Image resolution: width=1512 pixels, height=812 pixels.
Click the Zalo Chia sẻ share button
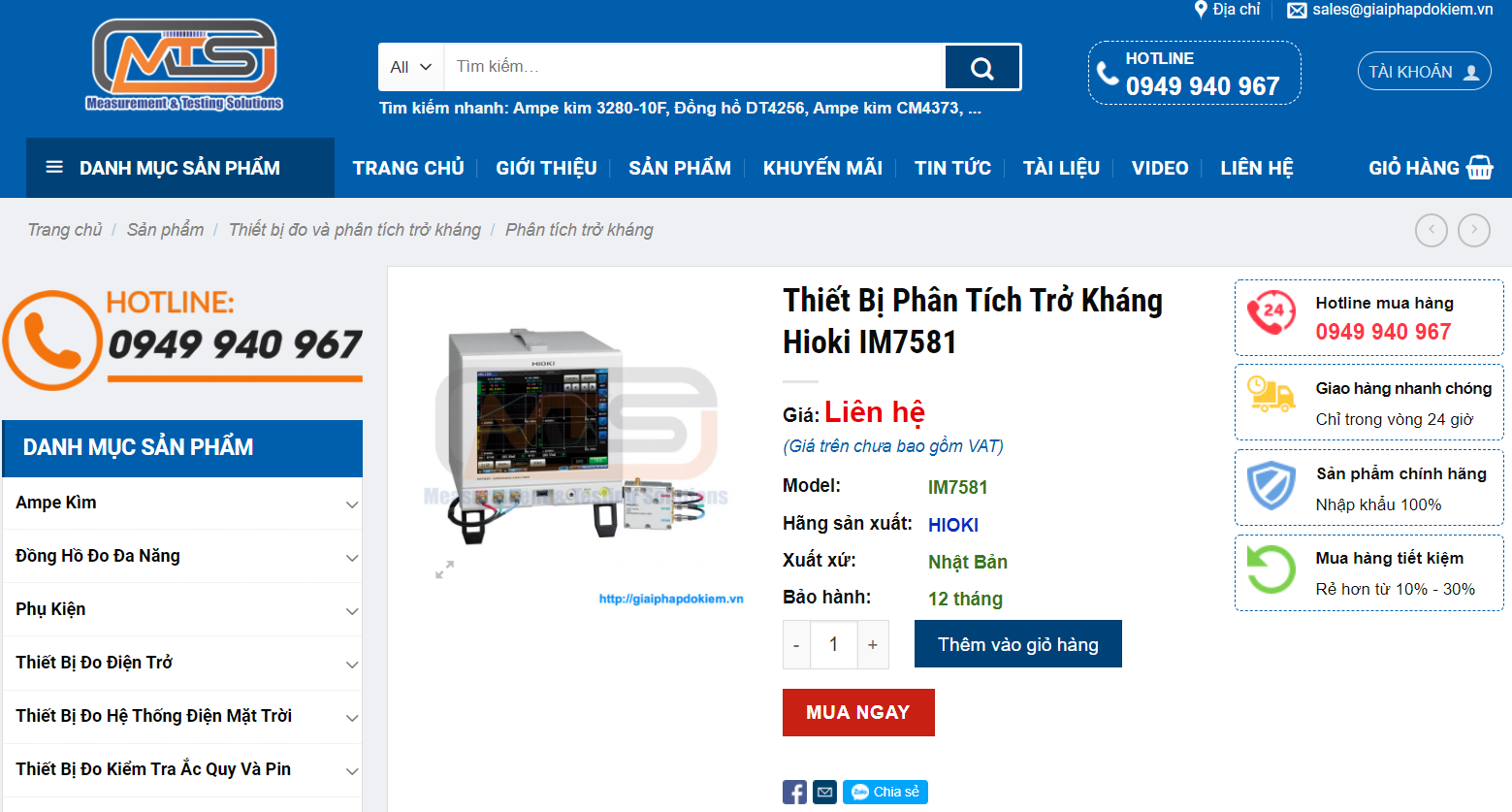tap(885, 793)
